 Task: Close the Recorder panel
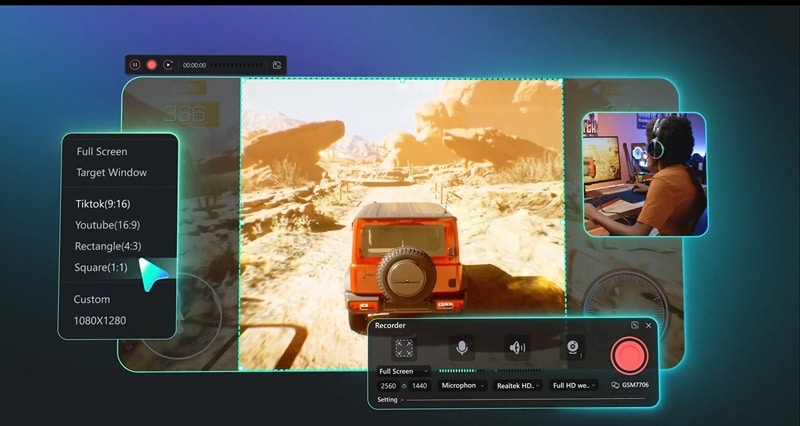coord(648,325)
